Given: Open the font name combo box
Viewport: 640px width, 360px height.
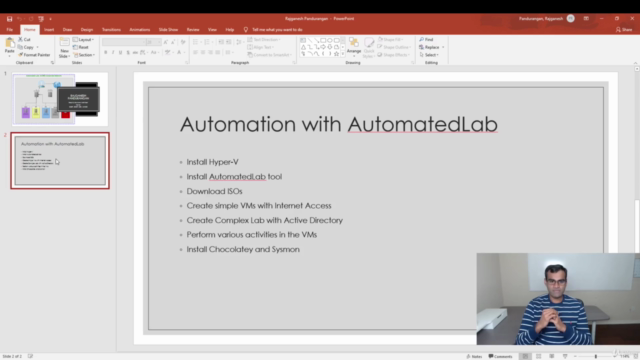Looking at the screenshot, I should click(x=124, y=42).
